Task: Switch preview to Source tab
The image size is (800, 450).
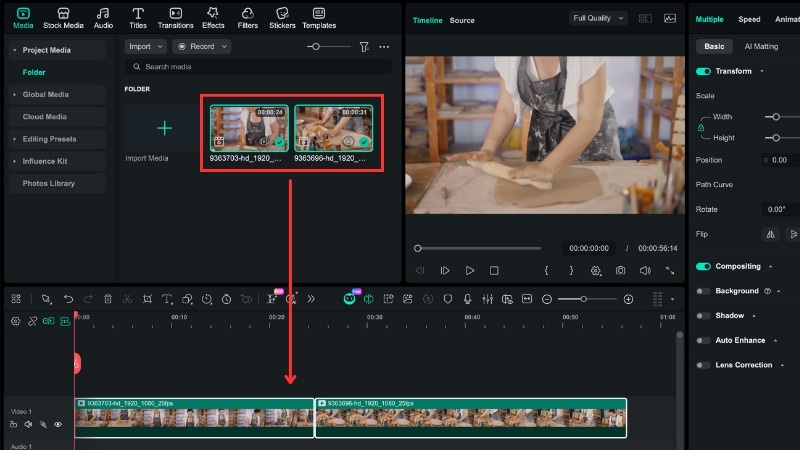Action: click(462, 20)
